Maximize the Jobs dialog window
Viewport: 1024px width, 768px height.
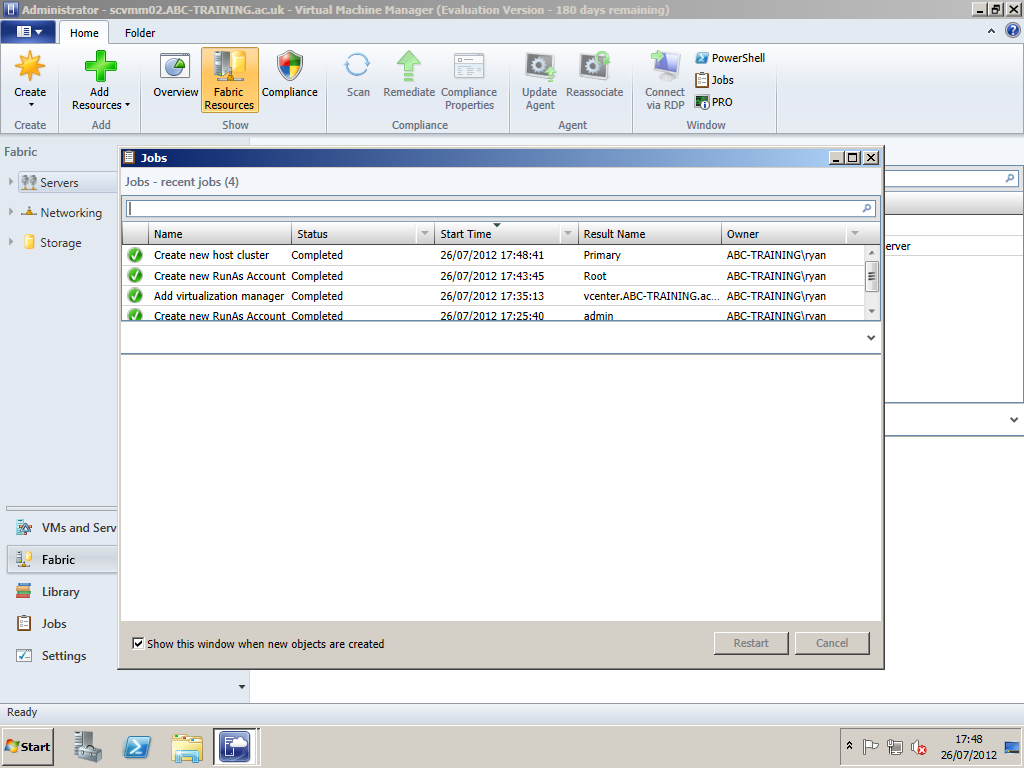pyautogui.click(x=853, y=157)
